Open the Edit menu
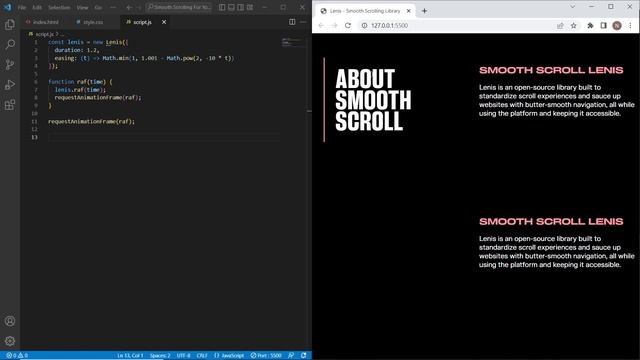This screenshot has height=360, width=640. coord(37,7)
